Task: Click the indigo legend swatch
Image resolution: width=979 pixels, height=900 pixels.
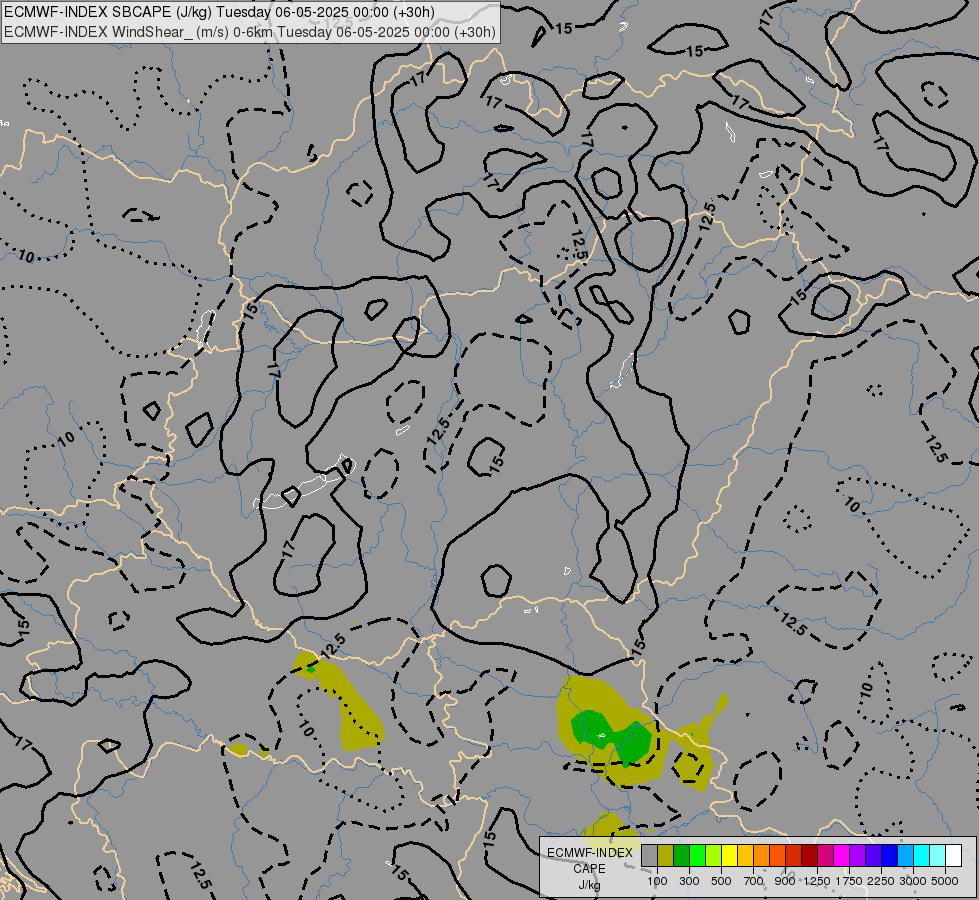Action: (873, 855)
